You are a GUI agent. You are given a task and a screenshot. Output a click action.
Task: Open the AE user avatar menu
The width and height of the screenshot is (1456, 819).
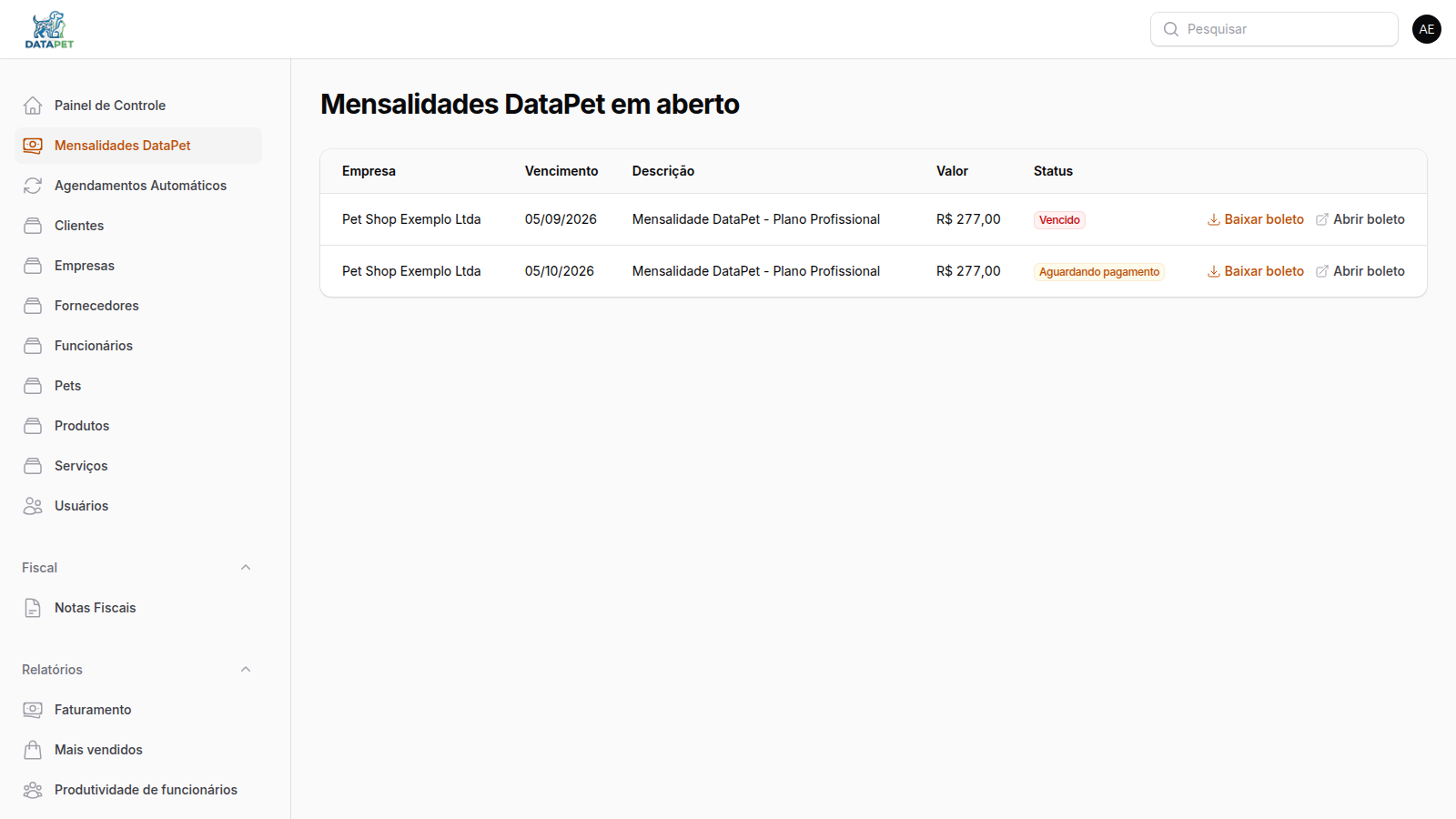[x=1427, y=29]
